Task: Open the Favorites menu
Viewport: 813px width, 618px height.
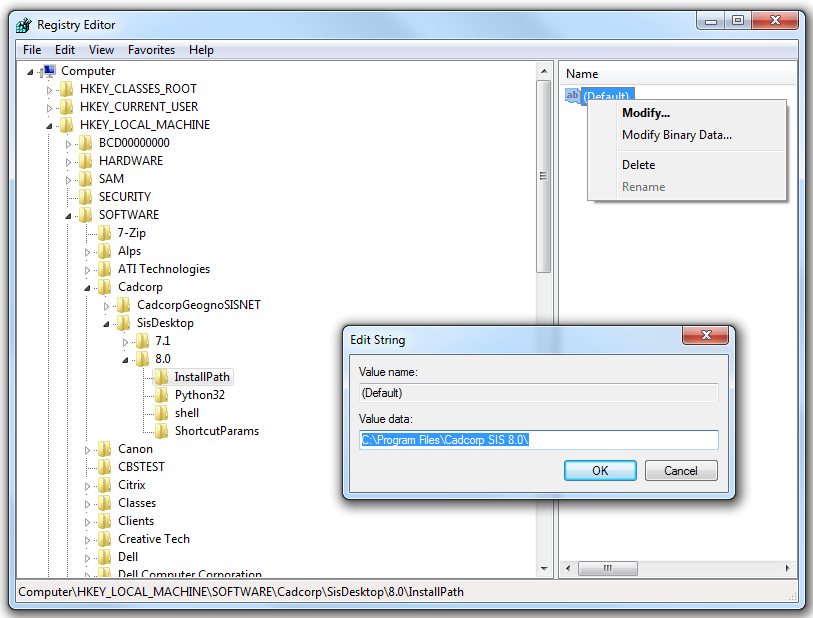Action: pos(151,50)
